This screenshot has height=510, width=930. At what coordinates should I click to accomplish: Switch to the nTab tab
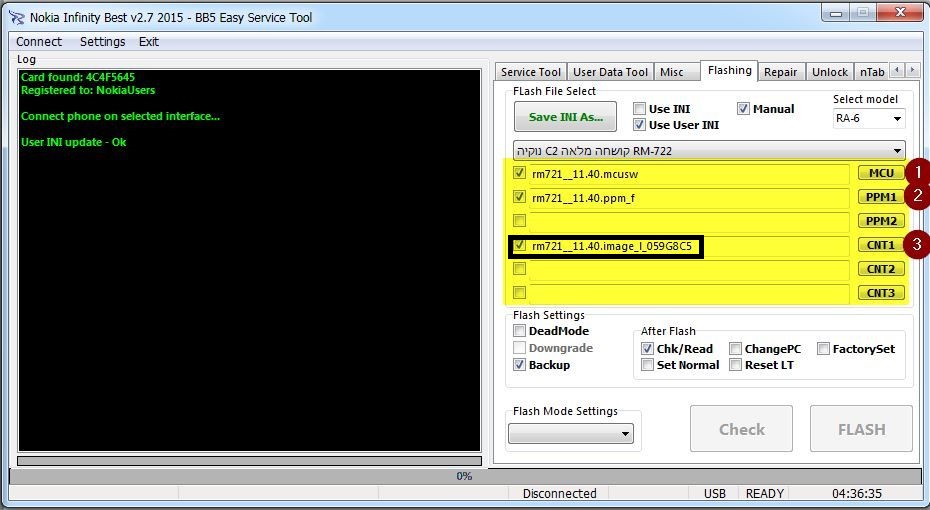pyautogui.click(x=872, y=72)
